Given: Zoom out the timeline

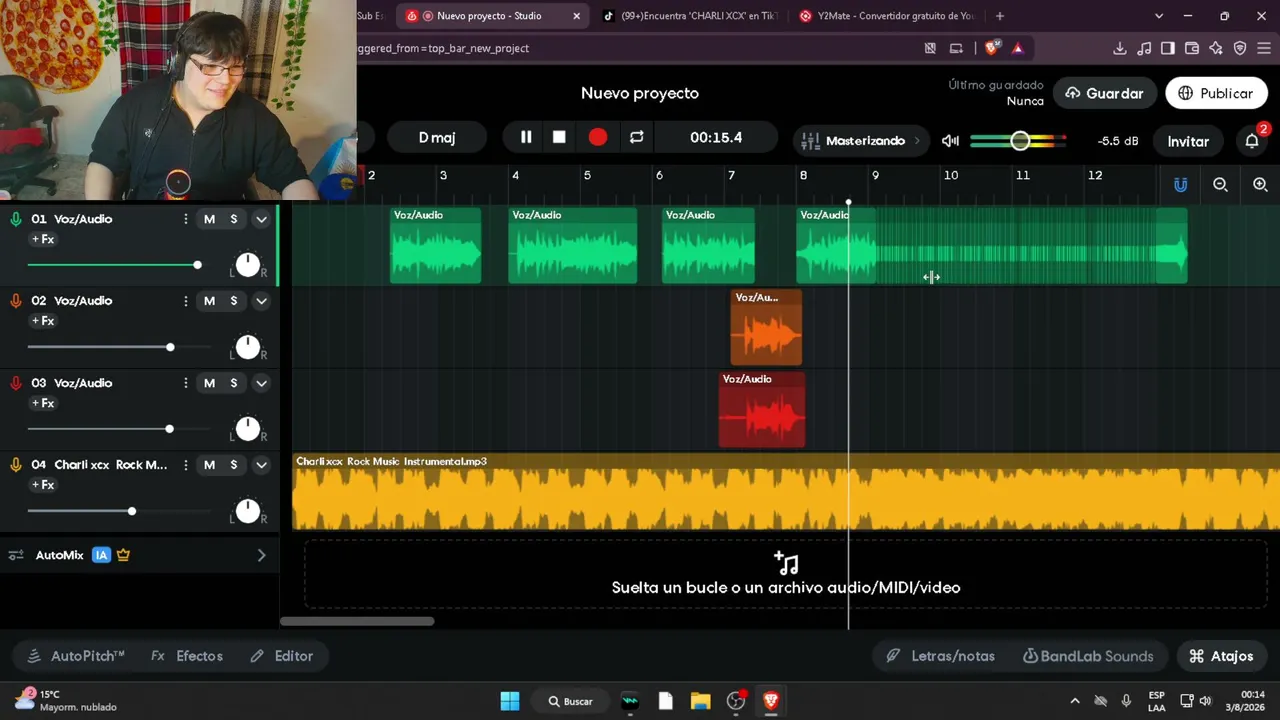Looking at the screenshot, I should pyautogui.click(x=1220, y=185).
